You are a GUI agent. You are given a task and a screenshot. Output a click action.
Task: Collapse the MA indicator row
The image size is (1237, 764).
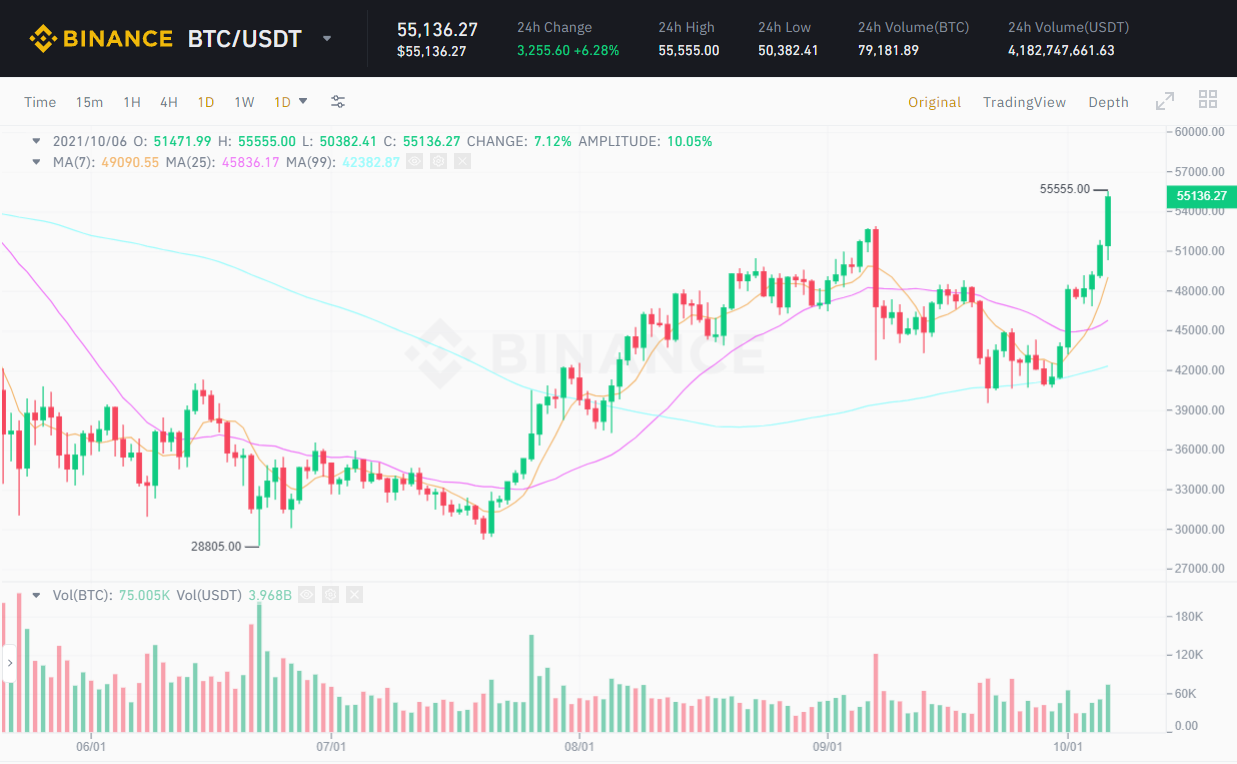pyautogui.click(x=37, y=161)
